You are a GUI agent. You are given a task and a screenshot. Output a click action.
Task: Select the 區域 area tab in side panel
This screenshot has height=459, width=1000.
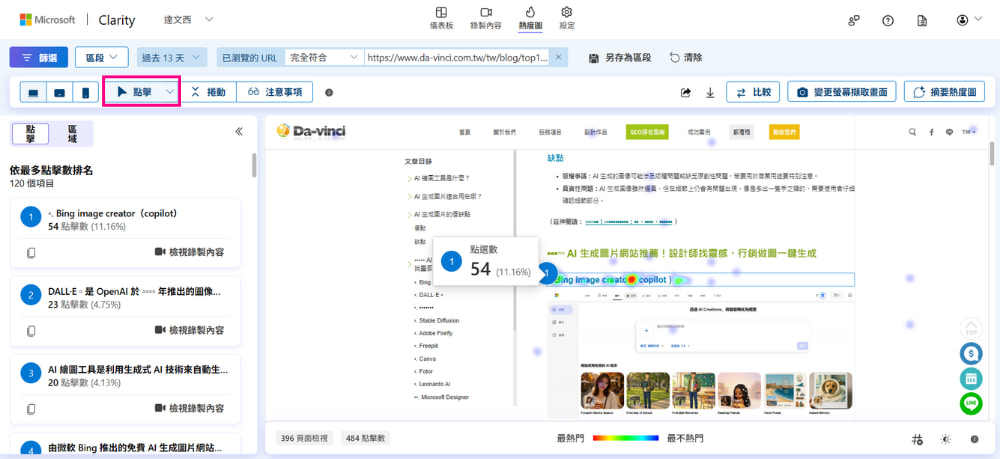pos(72,134)
